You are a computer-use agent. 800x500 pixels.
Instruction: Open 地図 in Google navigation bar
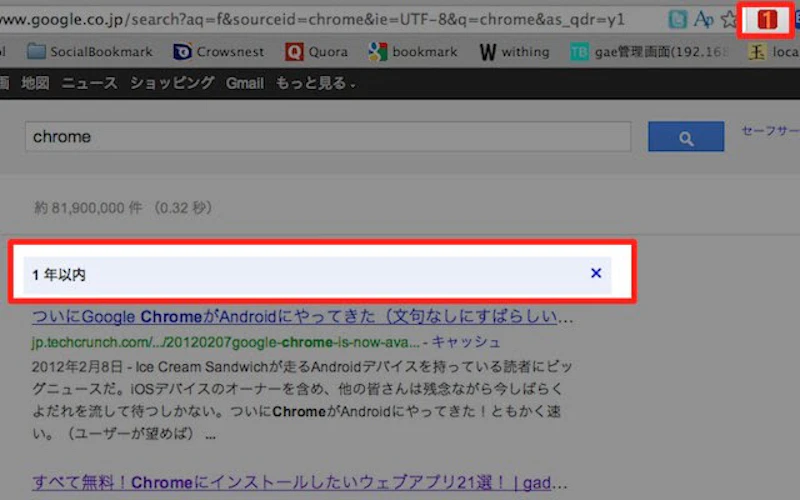[x=35, y=83]
